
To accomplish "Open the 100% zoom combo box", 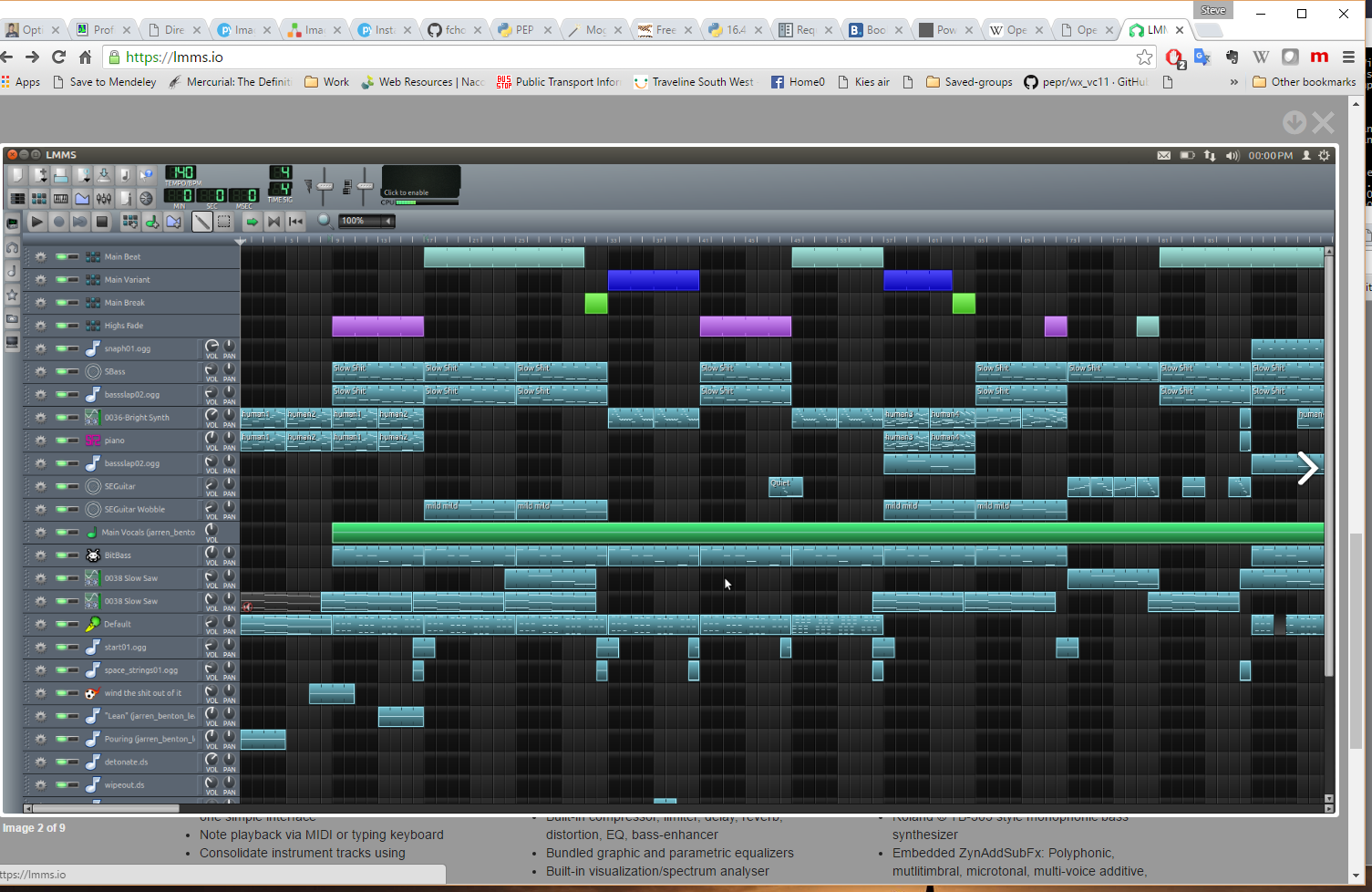I will pyautogui.click(x=366, y=221).
